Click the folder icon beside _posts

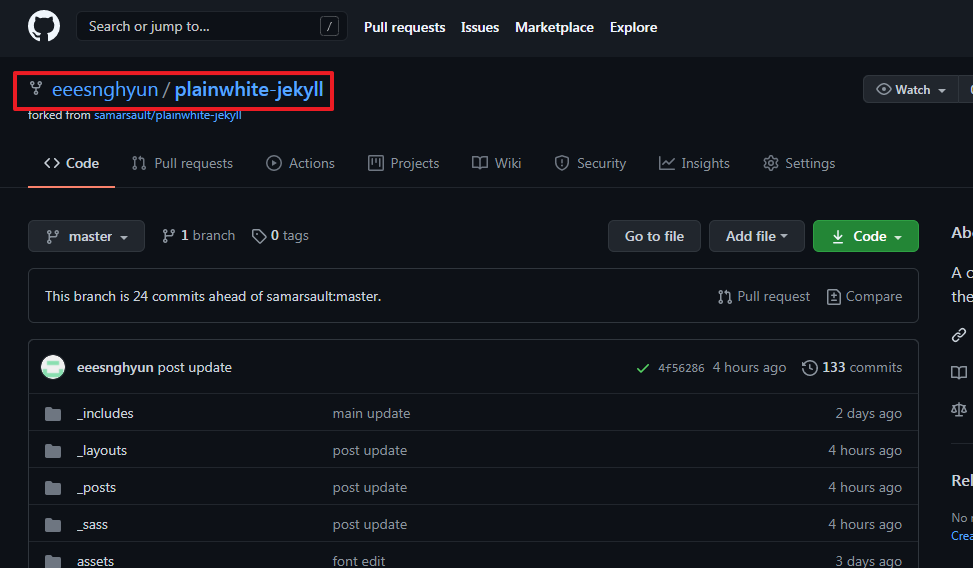(53, 488)
